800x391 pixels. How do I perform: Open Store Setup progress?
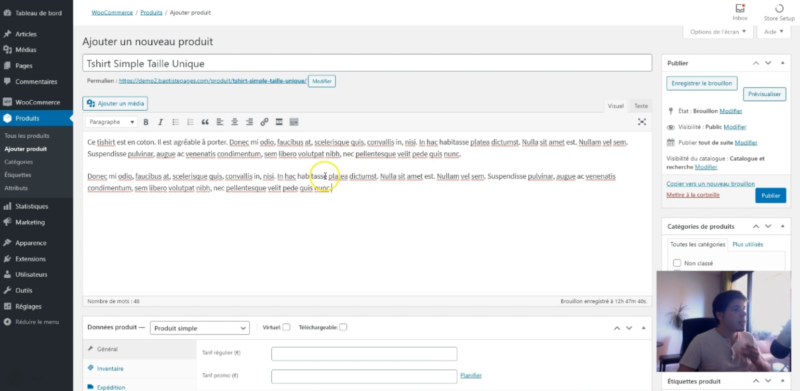point(779,13)
